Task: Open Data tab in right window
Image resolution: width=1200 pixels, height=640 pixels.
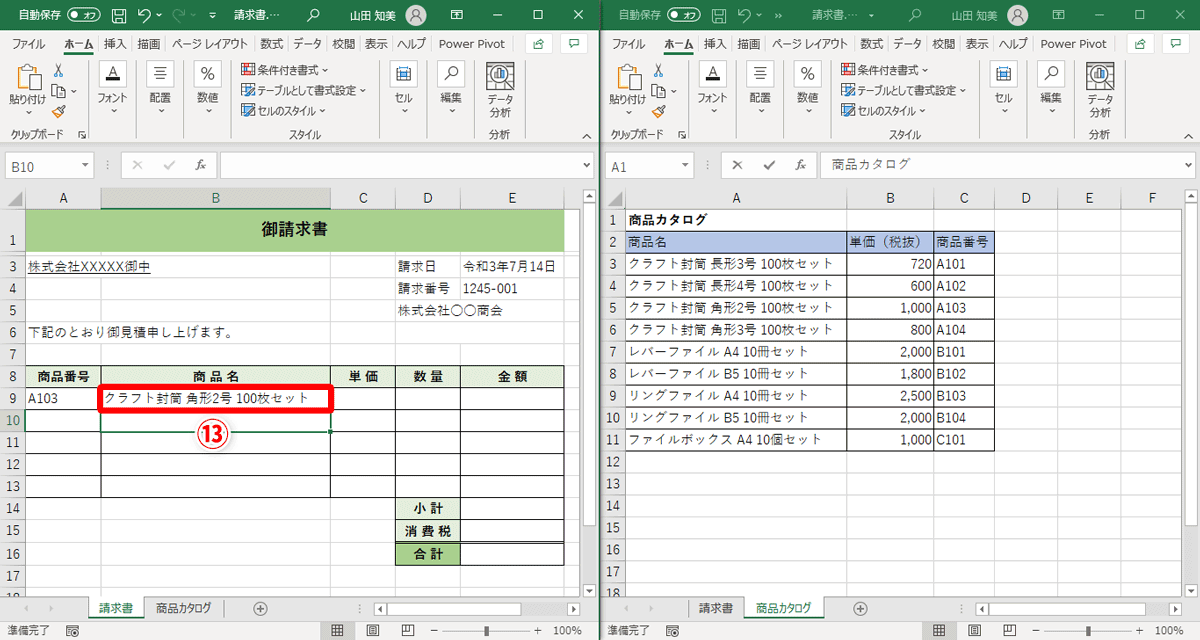Action: (908, 44)
